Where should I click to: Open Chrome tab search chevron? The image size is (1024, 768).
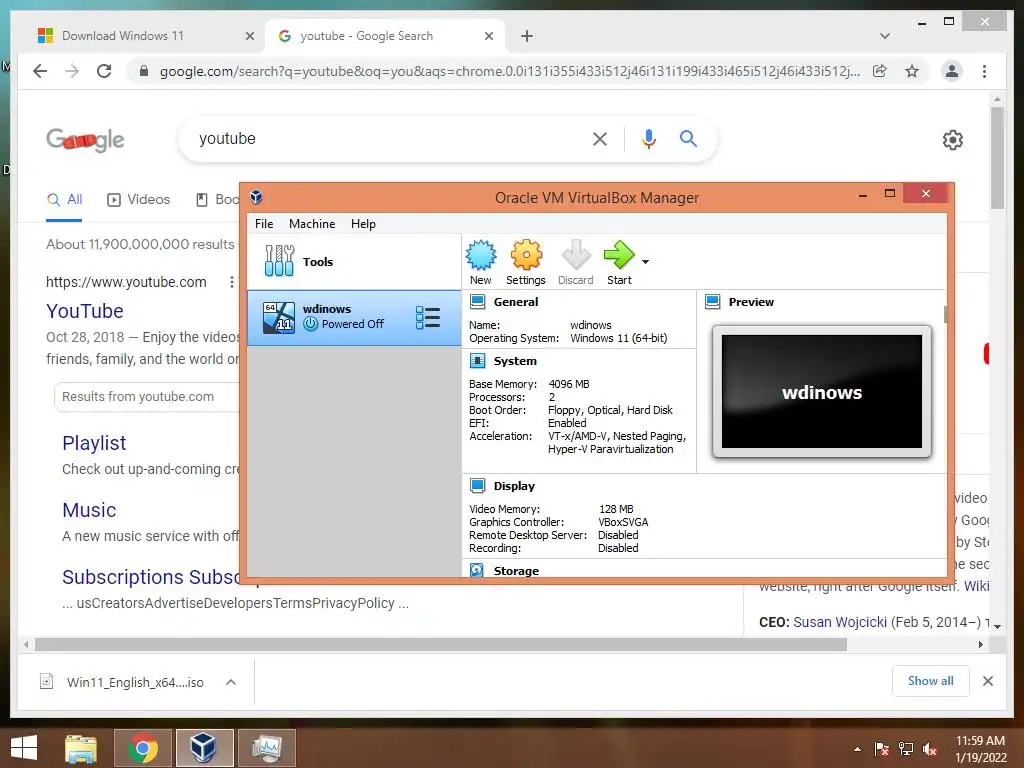(x=885, y=36)
